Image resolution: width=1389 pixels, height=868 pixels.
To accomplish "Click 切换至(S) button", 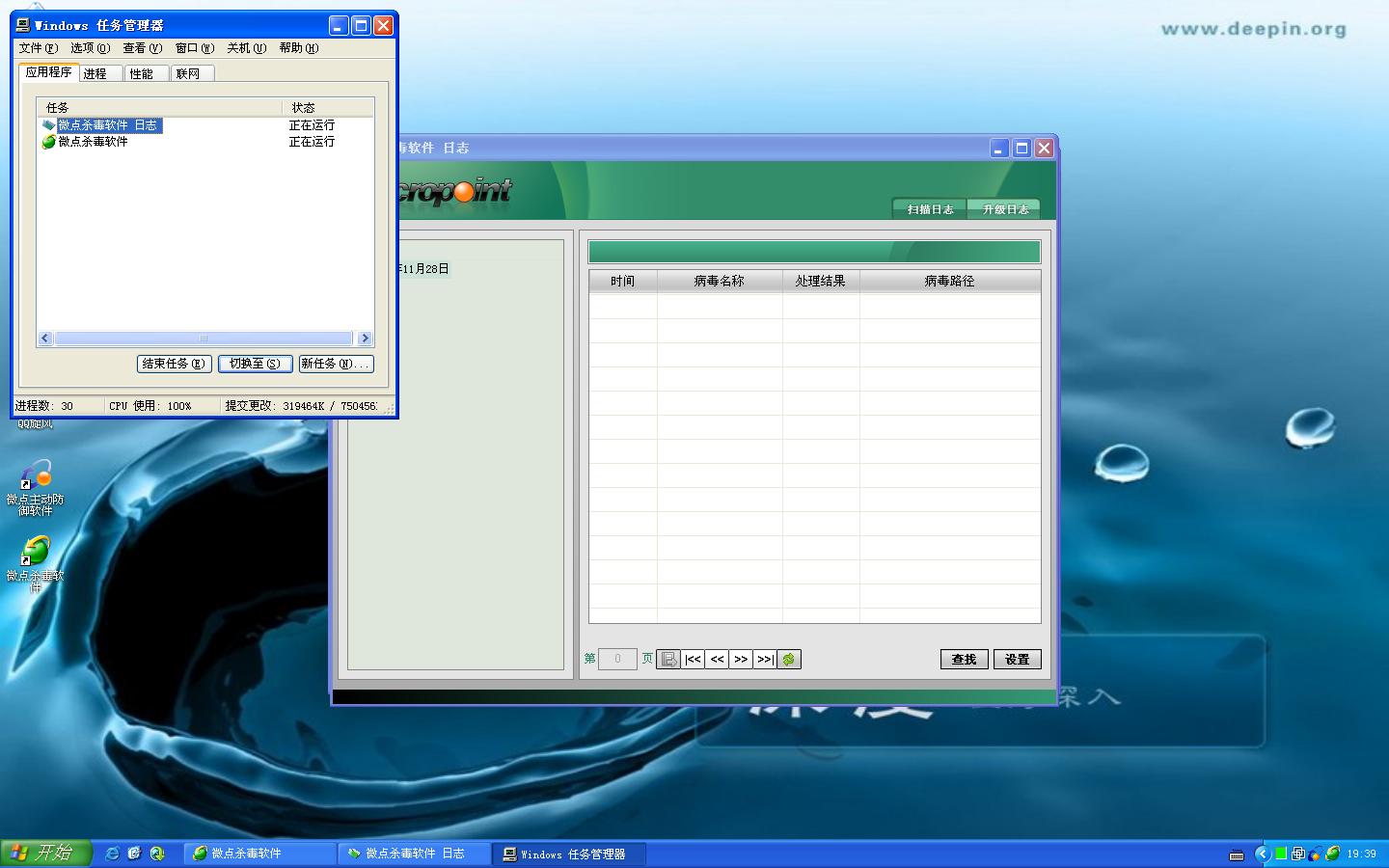I will (255, 364).
